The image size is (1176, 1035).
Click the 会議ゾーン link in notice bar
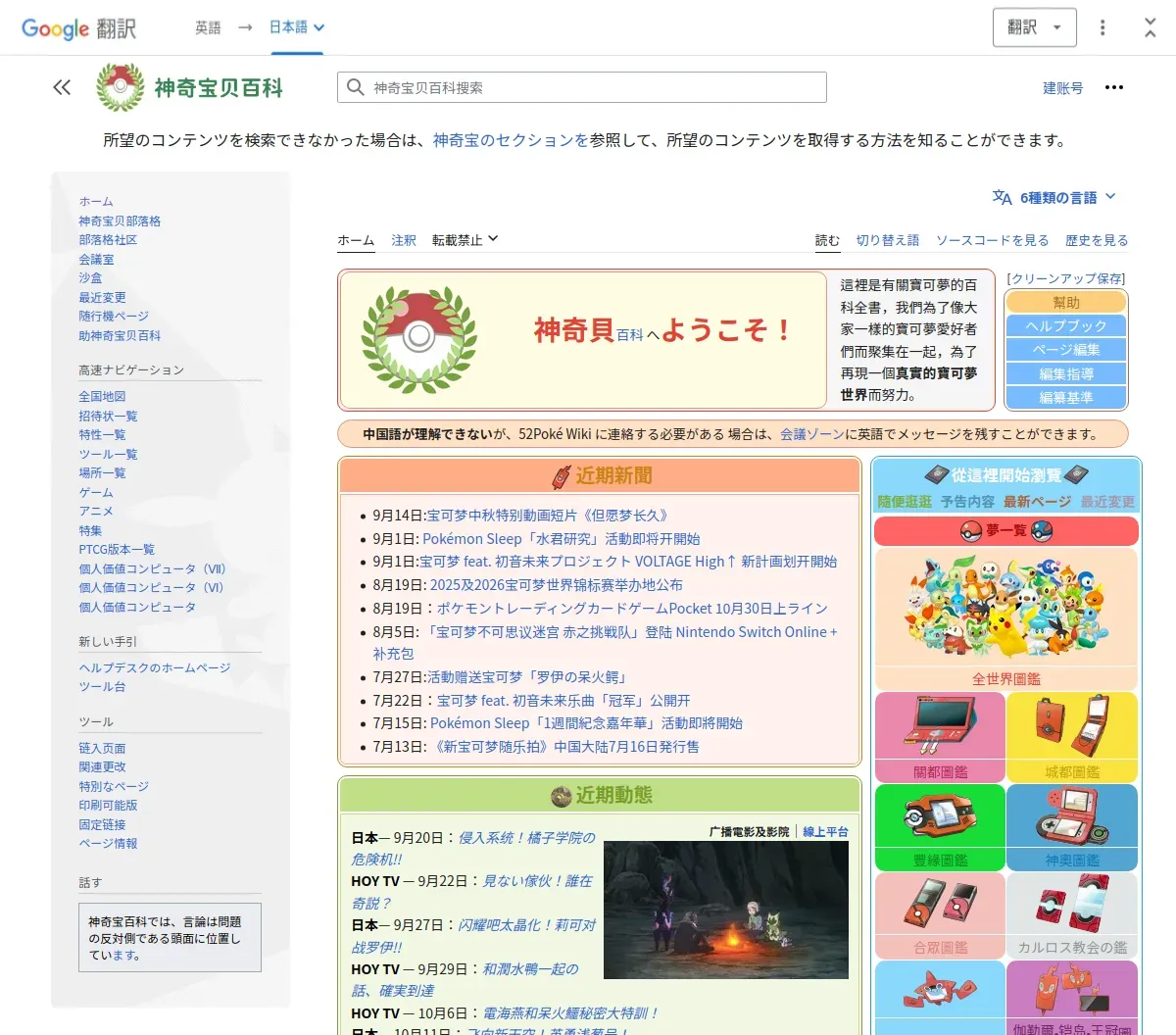(812, 434)
